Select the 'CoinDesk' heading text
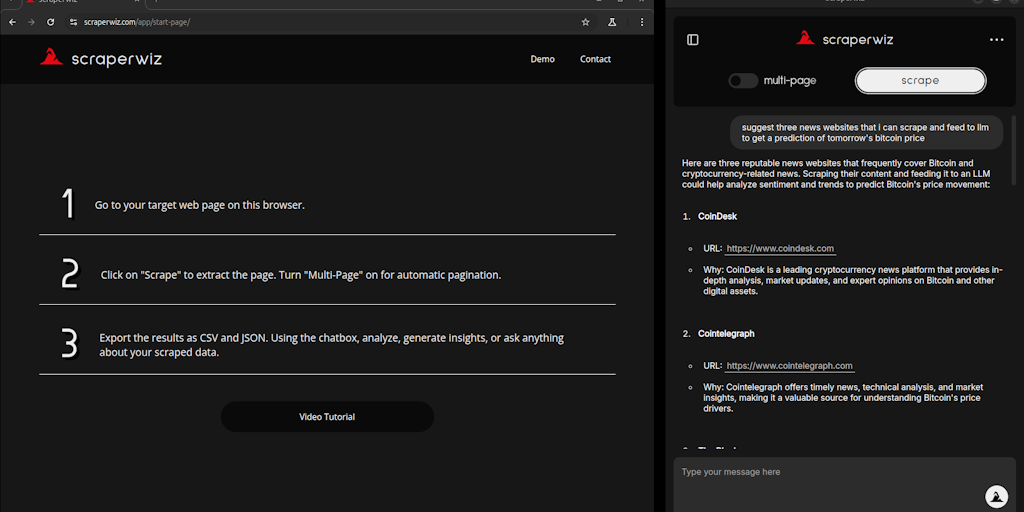 click(x=717, y=216)
